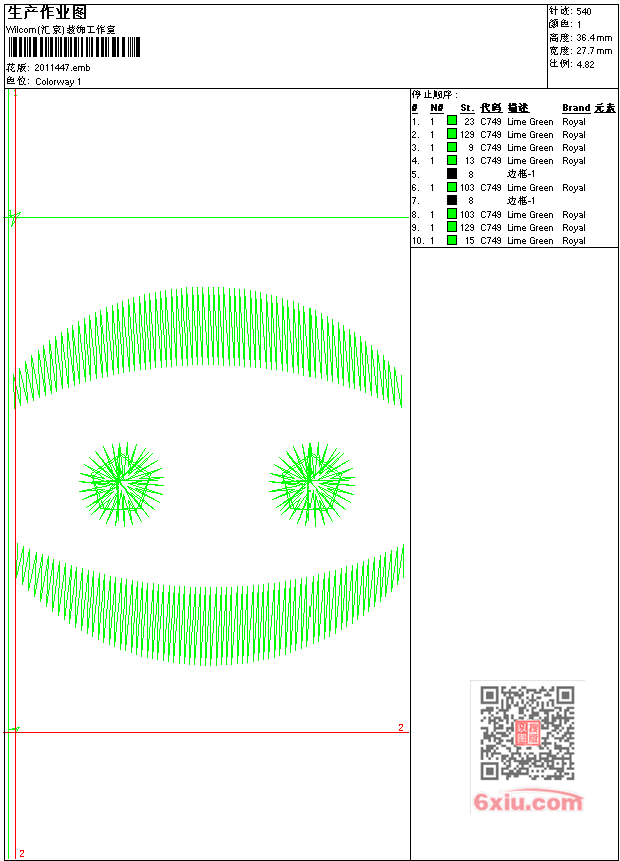Select the height value '36.4mm'
The image size is (620, 861).
tap(594, 38)
